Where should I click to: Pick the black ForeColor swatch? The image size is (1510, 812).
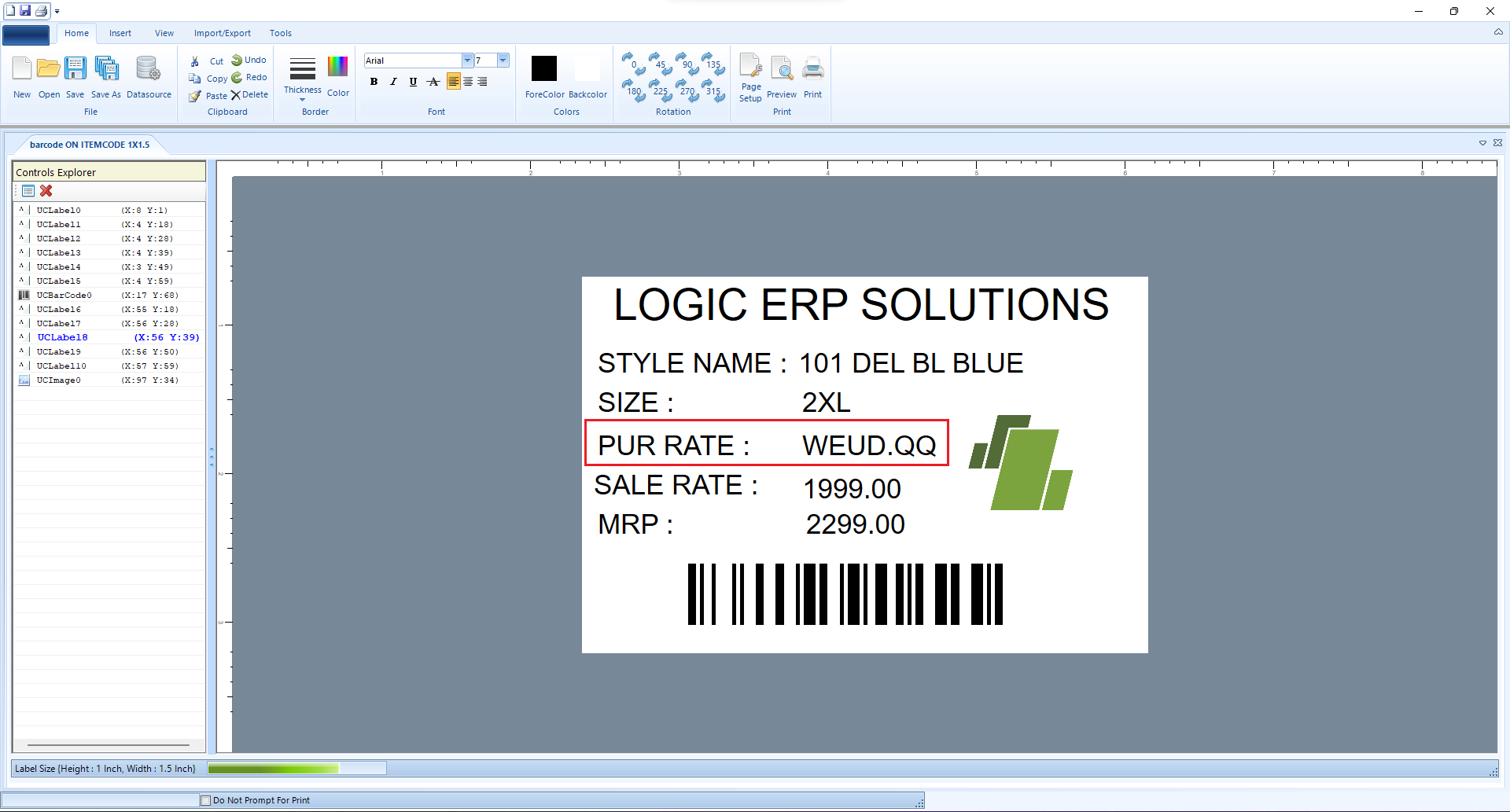point(544,68)
